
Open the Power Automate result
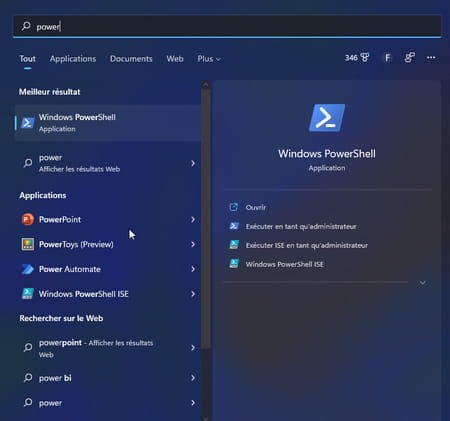click(x=107, y=269)
